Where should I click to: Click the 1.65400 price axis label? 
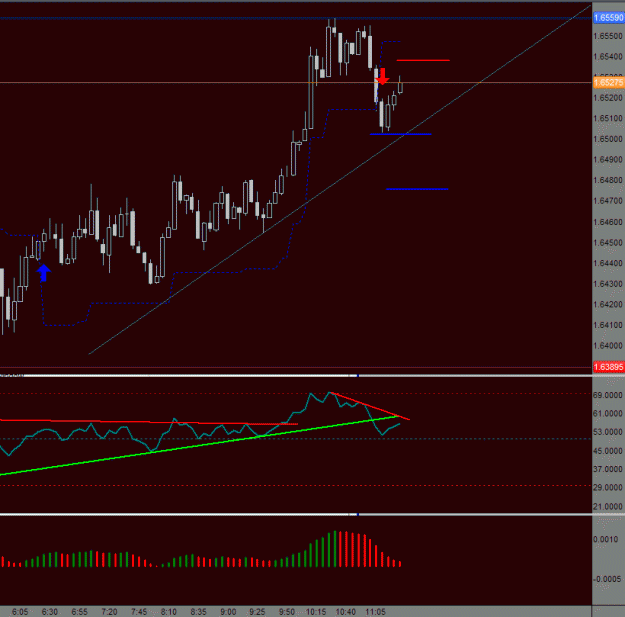(x=608, y=57)
